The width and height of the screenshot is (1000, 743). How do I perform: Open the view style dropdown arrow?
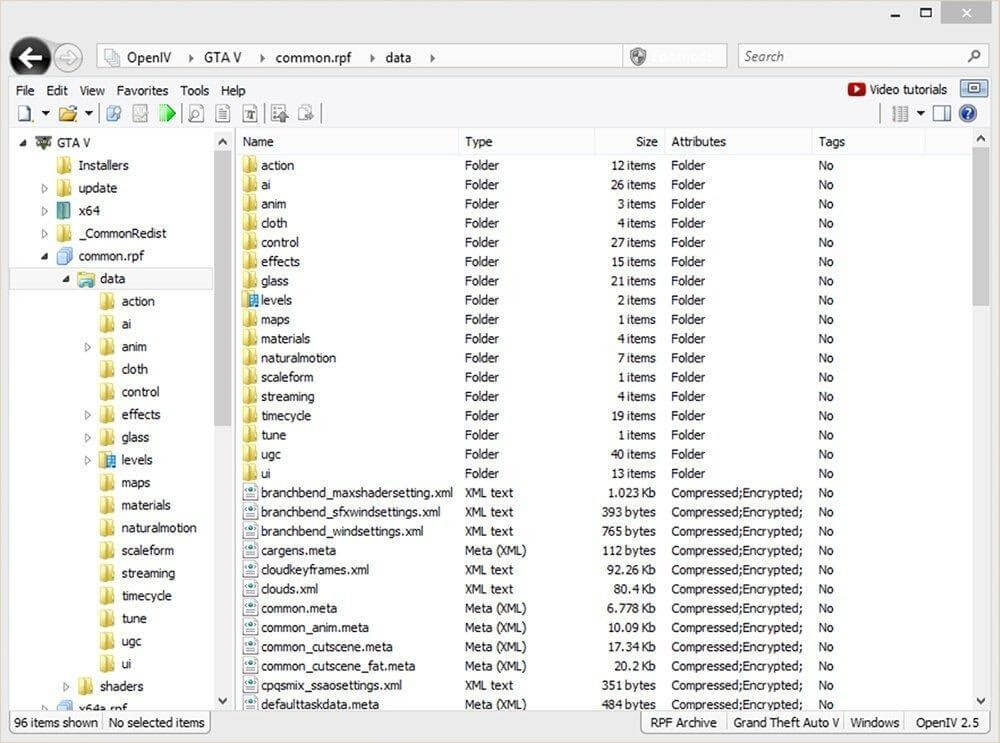pyautogui.click(x=920, y=114)
